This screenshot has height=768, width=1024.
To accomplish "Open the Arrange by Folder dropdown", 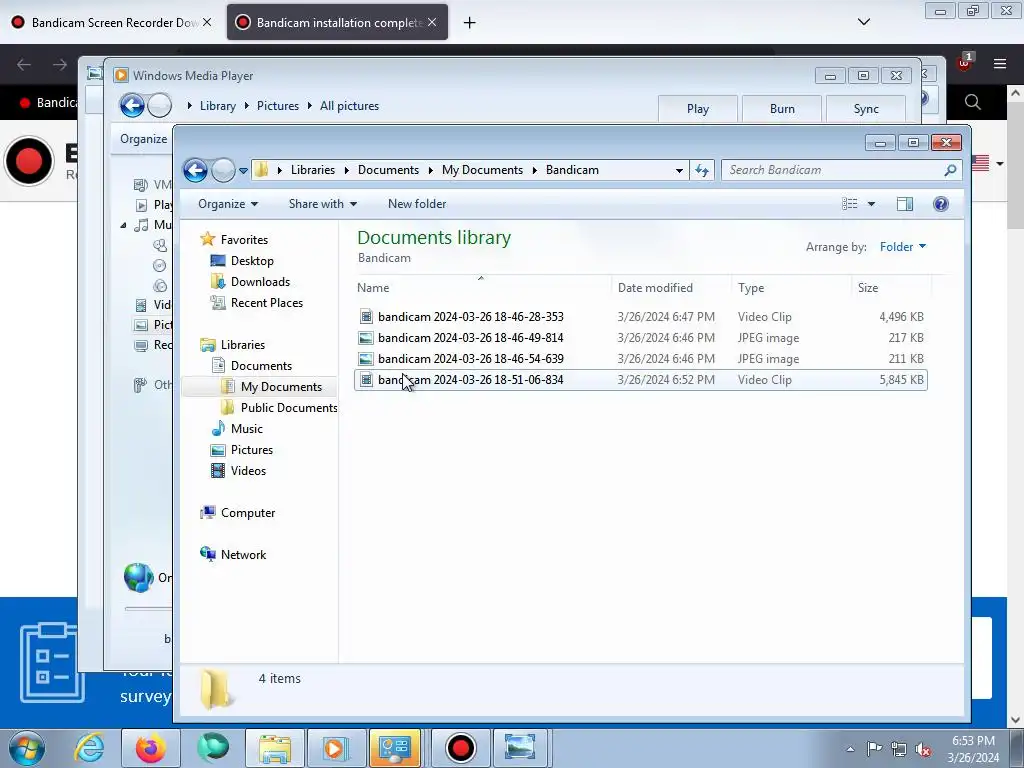I will [x=903, y=247].
